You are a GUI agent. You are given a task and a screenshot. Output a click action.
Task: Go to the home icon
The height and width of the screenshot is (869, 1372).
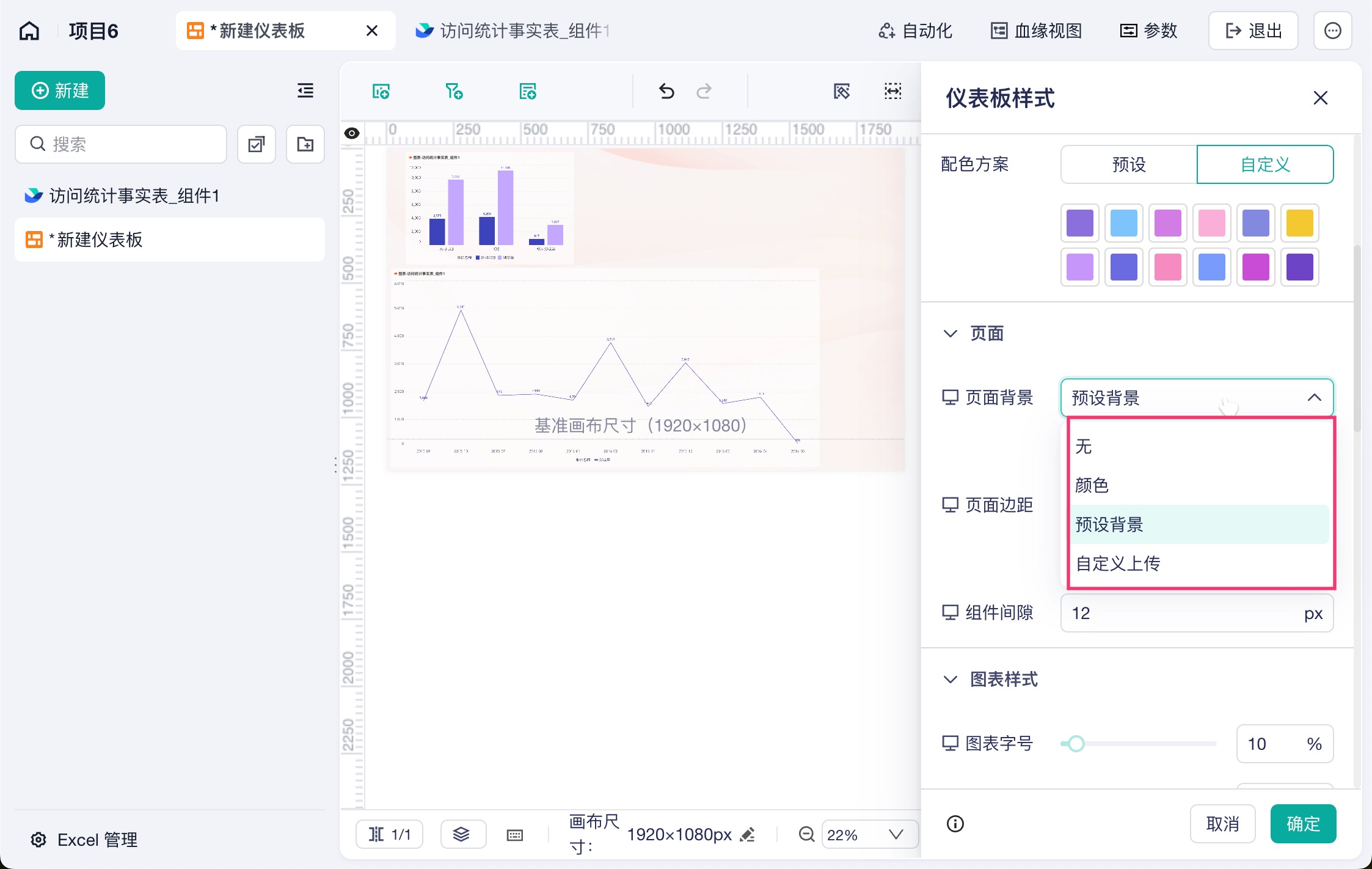[x=29, y=31]
